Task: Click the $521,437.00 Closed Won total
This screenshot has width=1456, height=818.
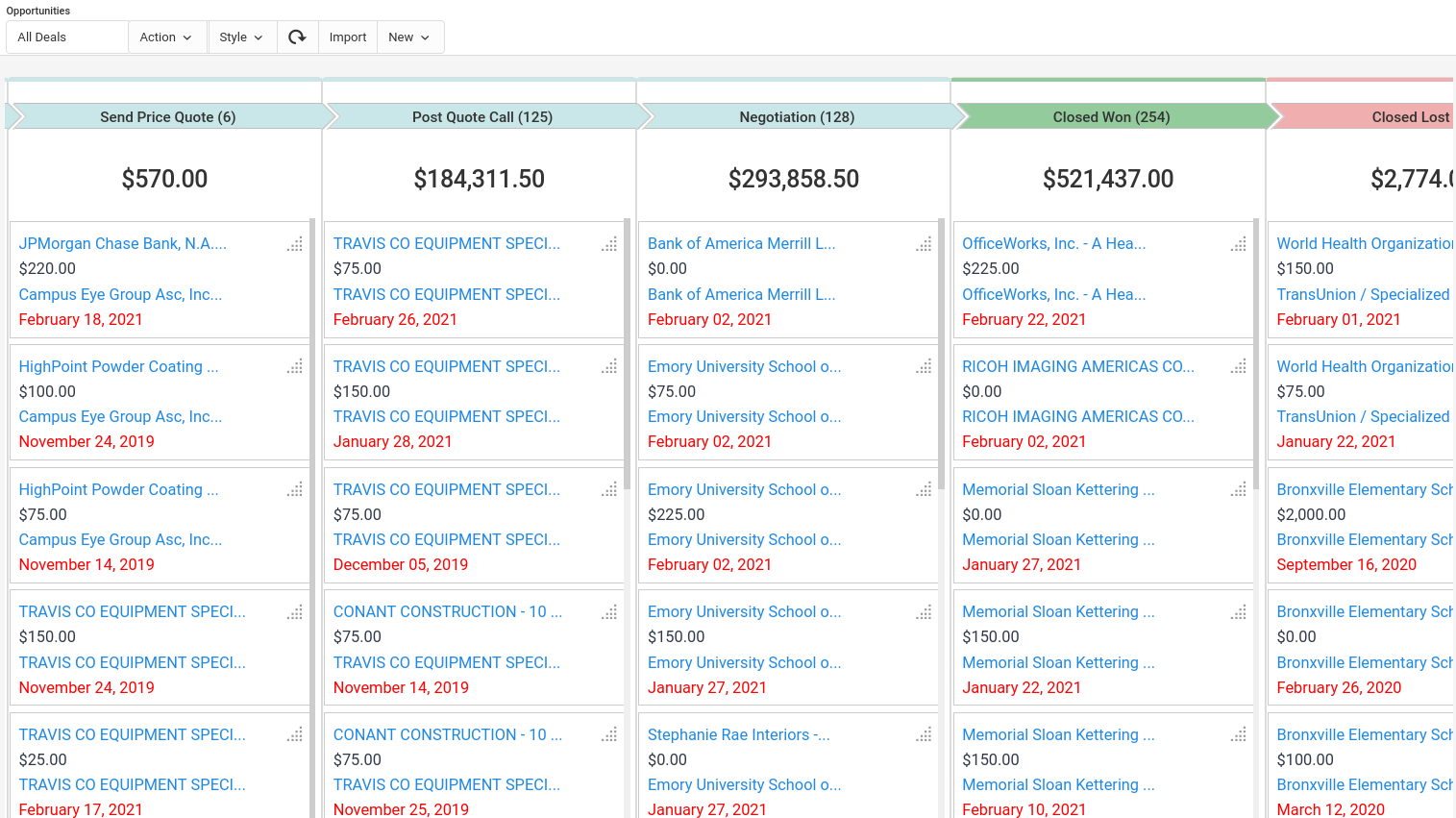Action: [x=1108, y=179]
